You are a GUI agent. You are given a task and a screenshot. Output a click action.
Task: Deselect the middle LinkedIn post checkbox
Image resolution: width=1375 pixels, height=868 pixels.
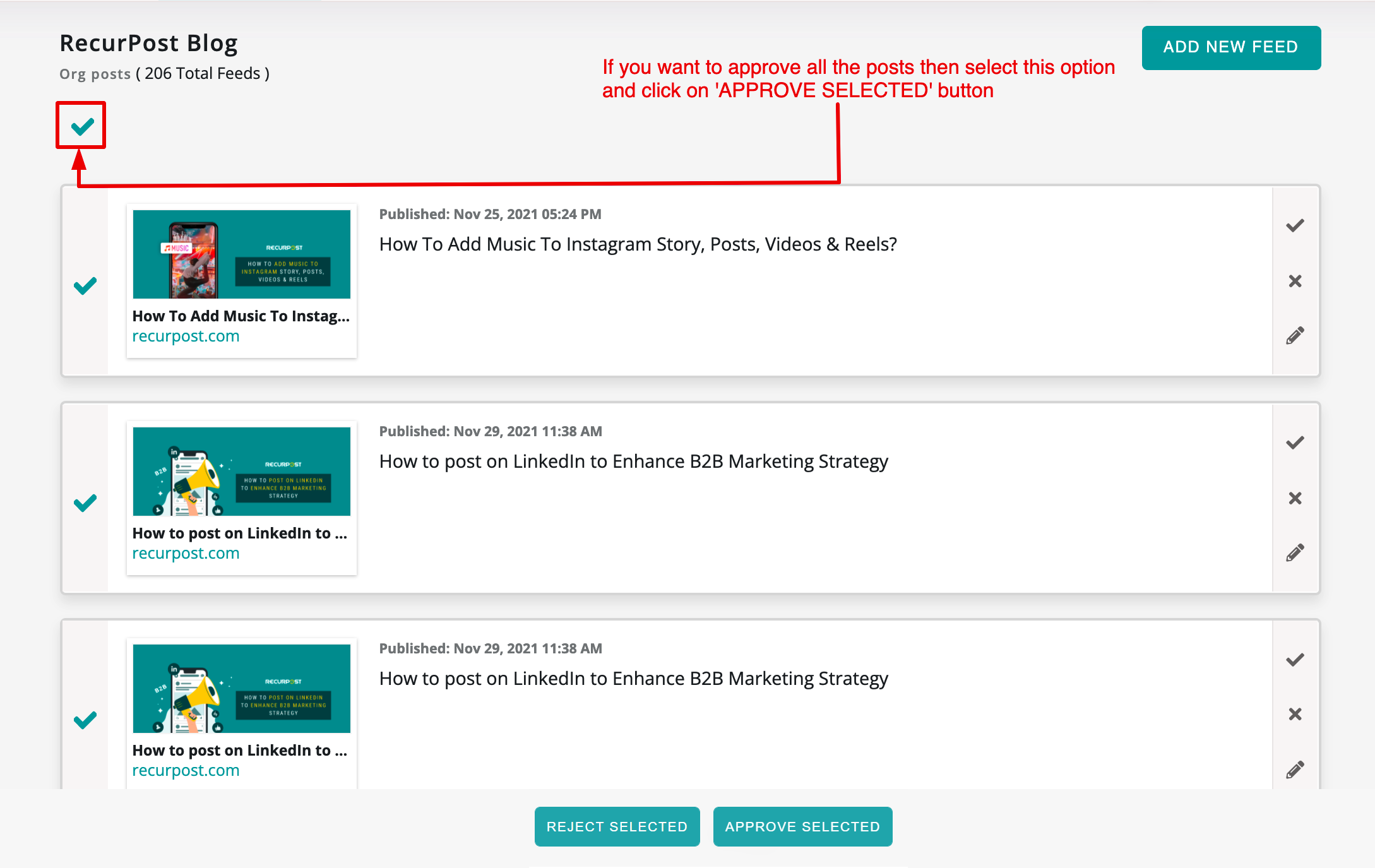point(85,502)
